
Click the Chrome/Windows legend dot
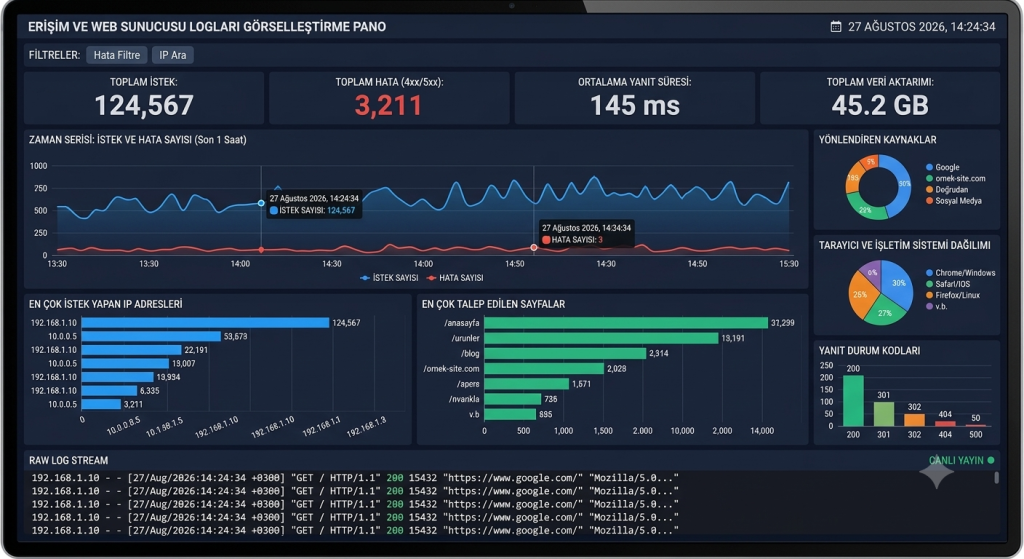[x=929, y=273]
